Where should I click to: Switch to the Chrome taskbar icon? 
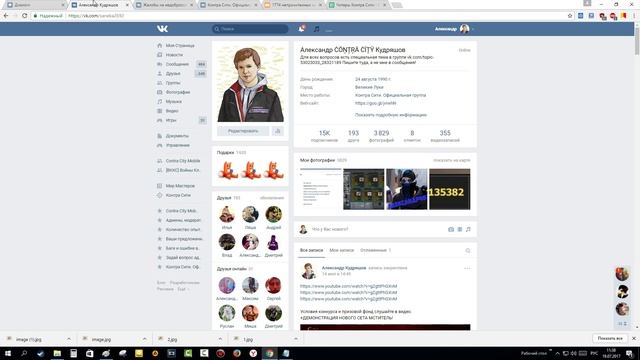coord(269,353)
